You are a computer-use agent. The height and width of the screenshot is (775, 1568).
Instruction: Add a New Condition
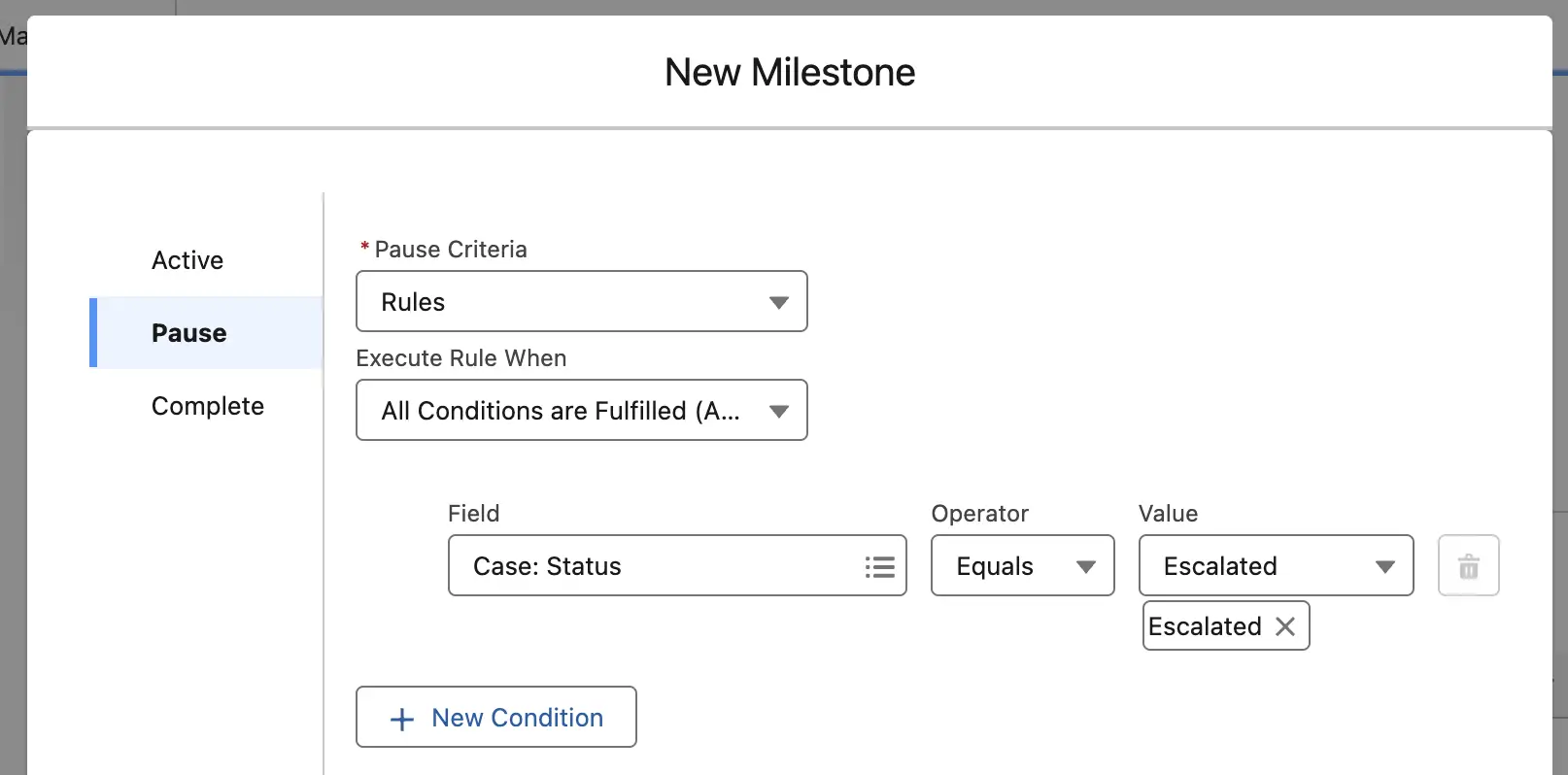point(495,717)
